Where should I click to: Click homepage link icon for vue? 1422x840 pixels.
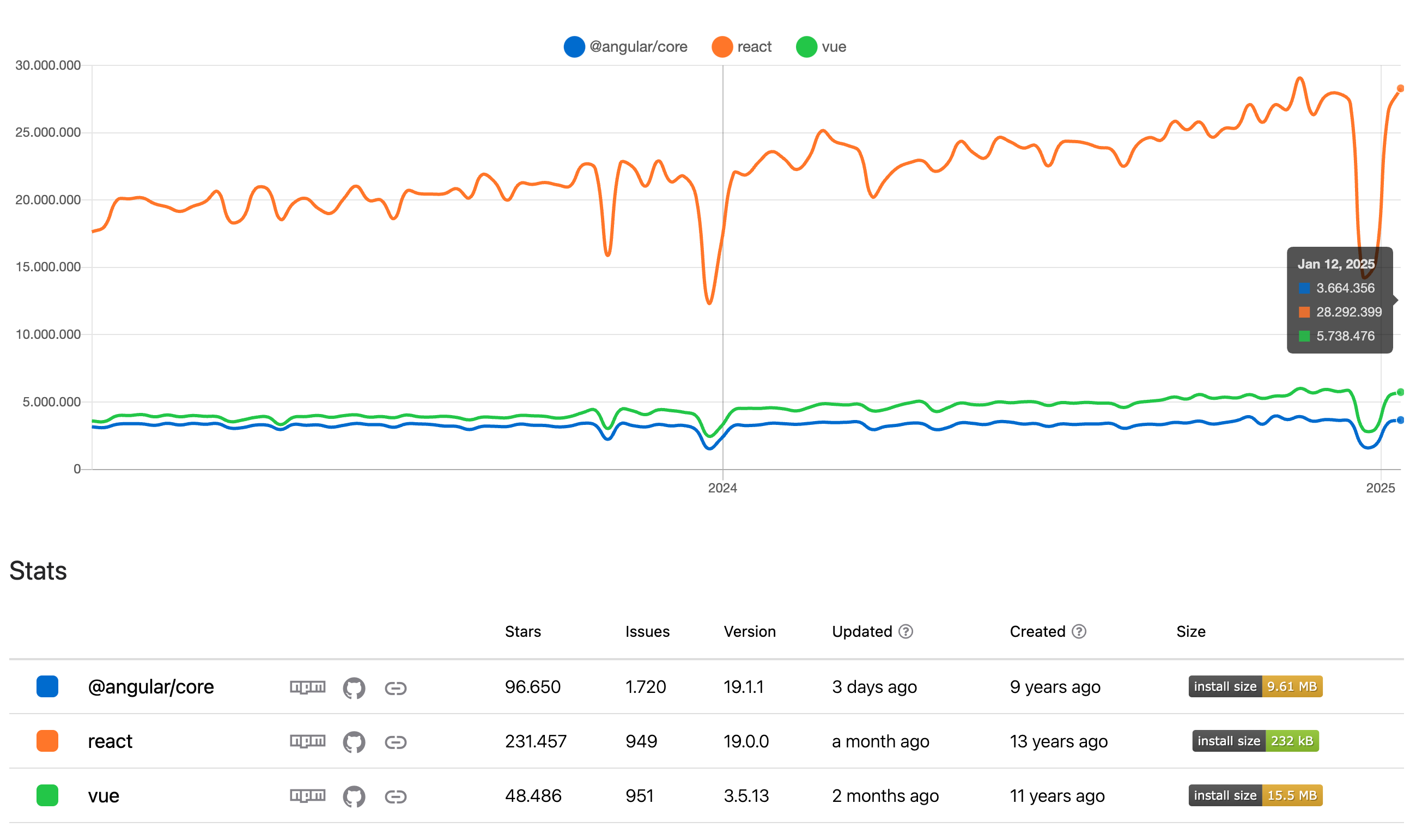pos(395,796)
